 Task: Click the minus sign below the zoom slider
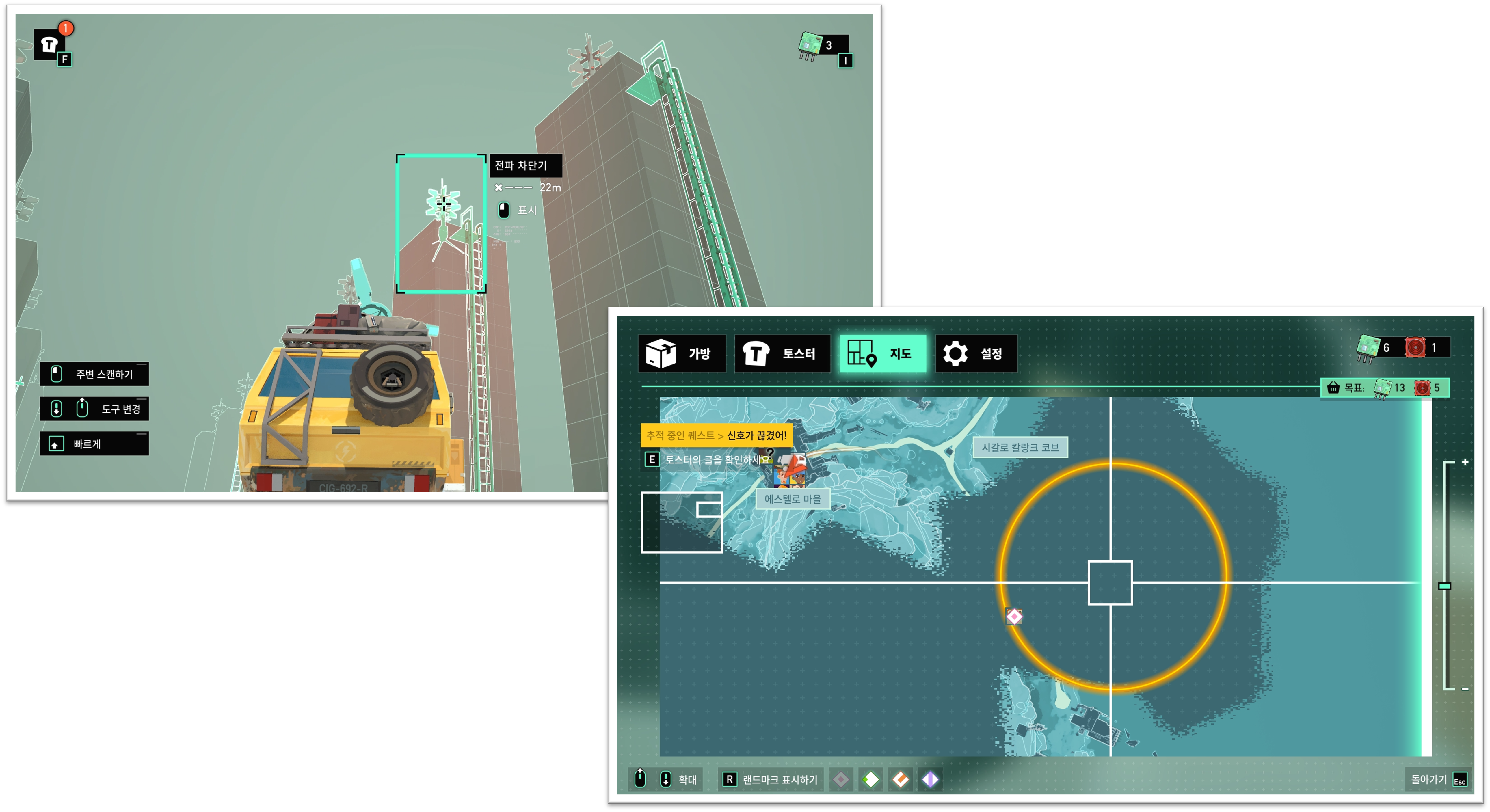pos(1465,689)
